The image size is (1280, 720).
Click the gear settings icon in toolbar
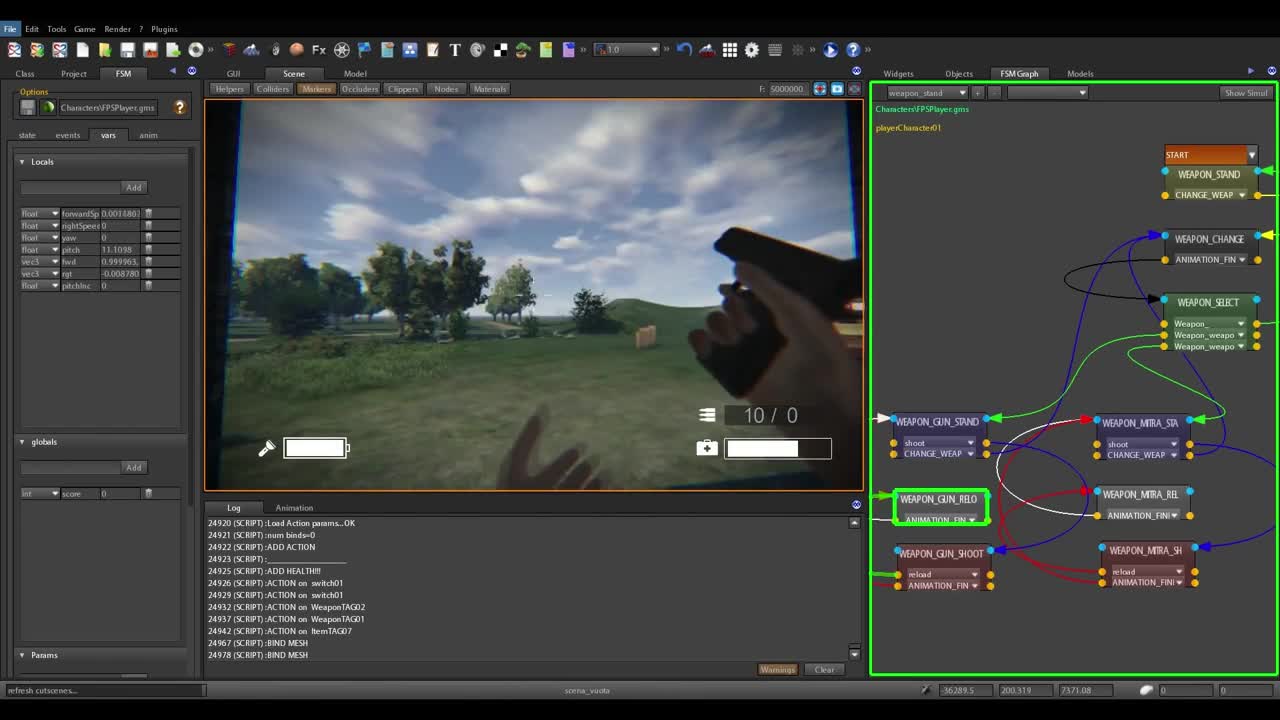tap(751, 50)
